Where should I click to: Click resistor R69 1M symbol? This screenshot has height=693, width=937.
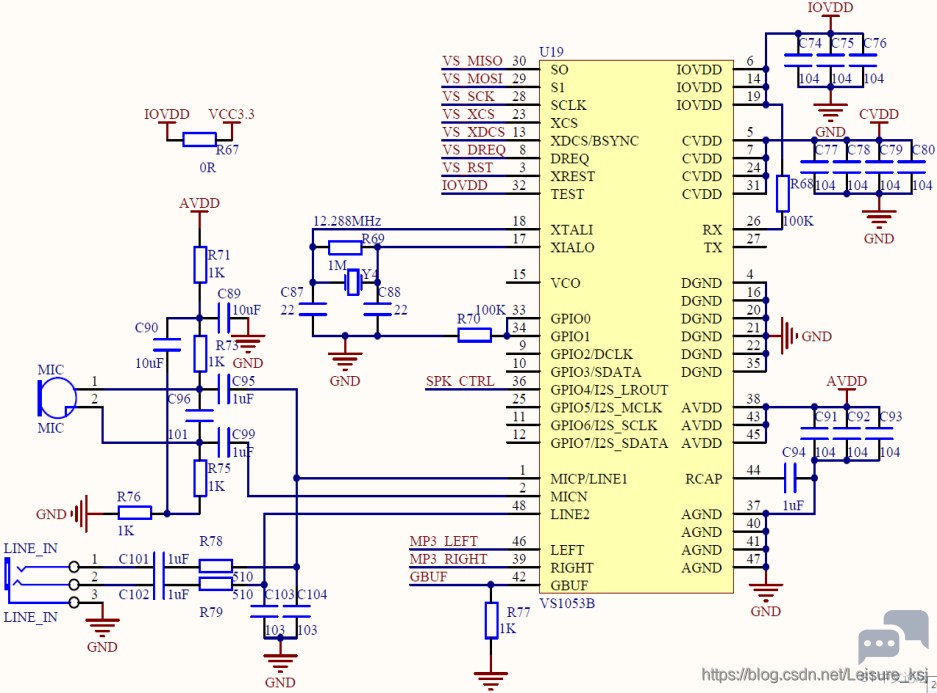(x=345, y=247)
